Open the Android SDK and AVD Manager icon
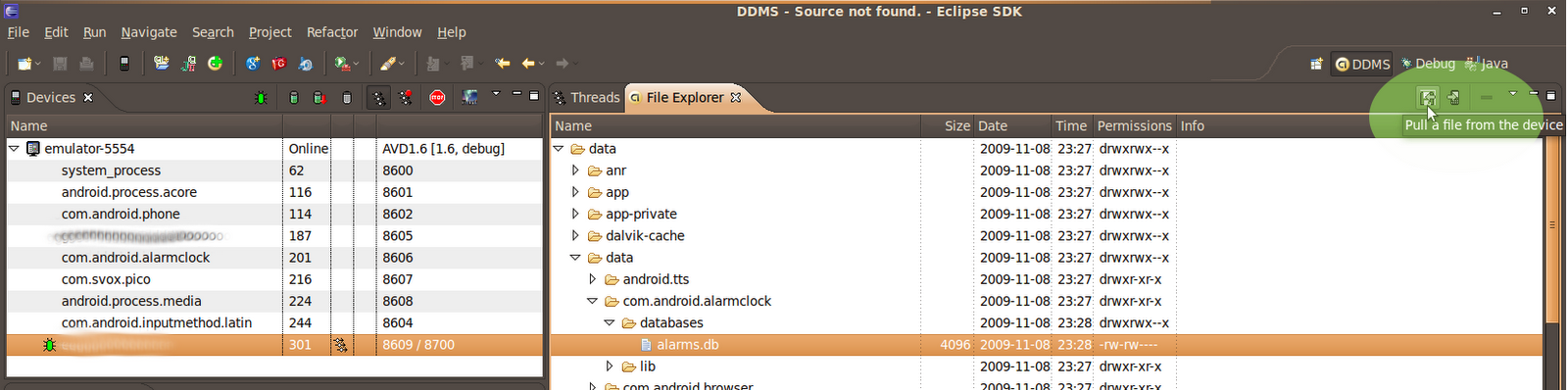1568x390 pixels. pyautogui.click(x=124, y=64)
